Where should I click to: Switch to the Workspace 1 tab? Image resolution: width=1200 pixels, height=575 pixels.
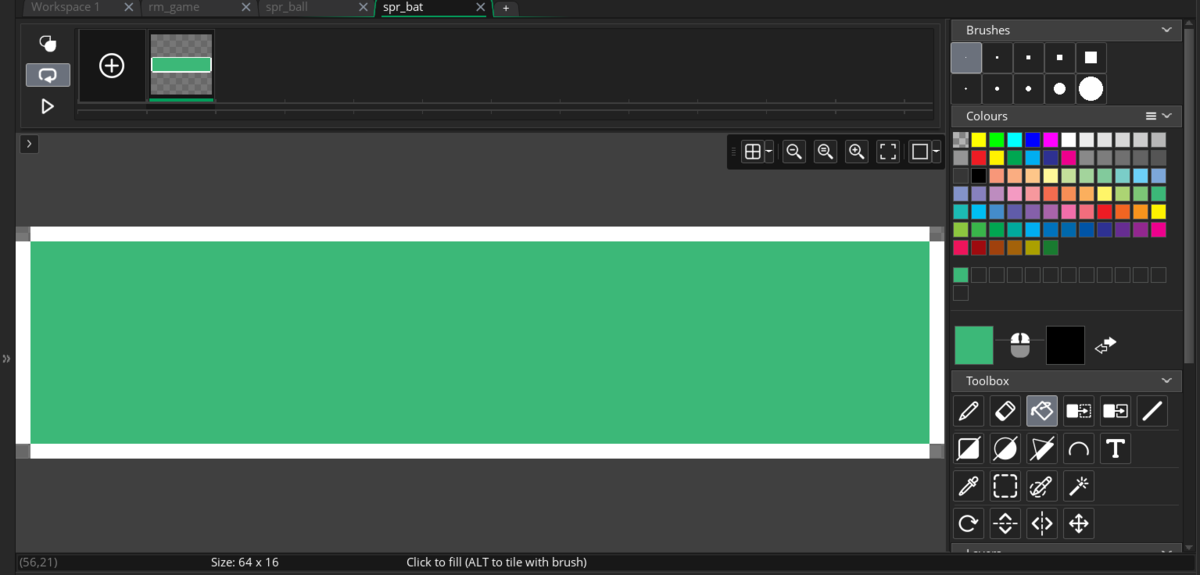point(66,7)
